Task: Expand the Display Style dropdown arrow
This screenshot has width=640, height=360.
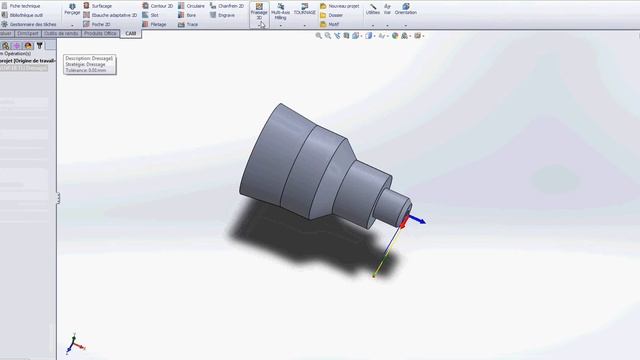Action: [374, 36]
